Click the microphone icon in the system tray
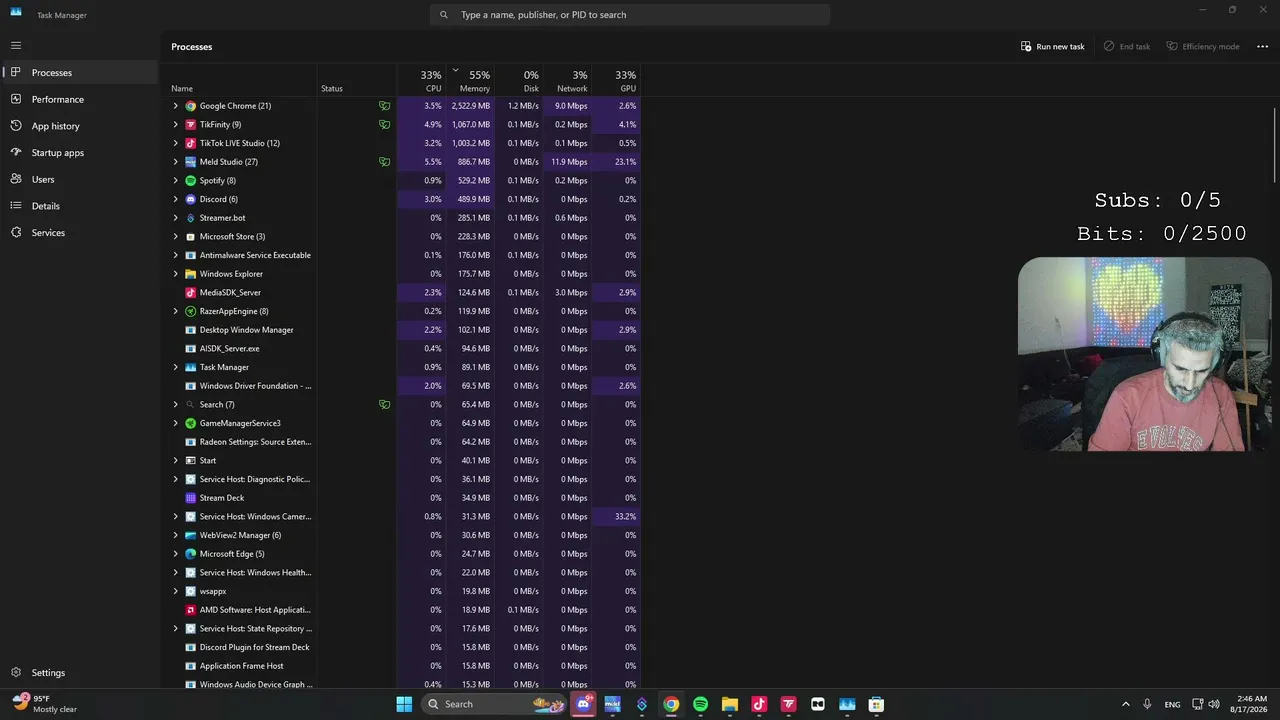The image size is (1280, 720). pos(1147,704)
